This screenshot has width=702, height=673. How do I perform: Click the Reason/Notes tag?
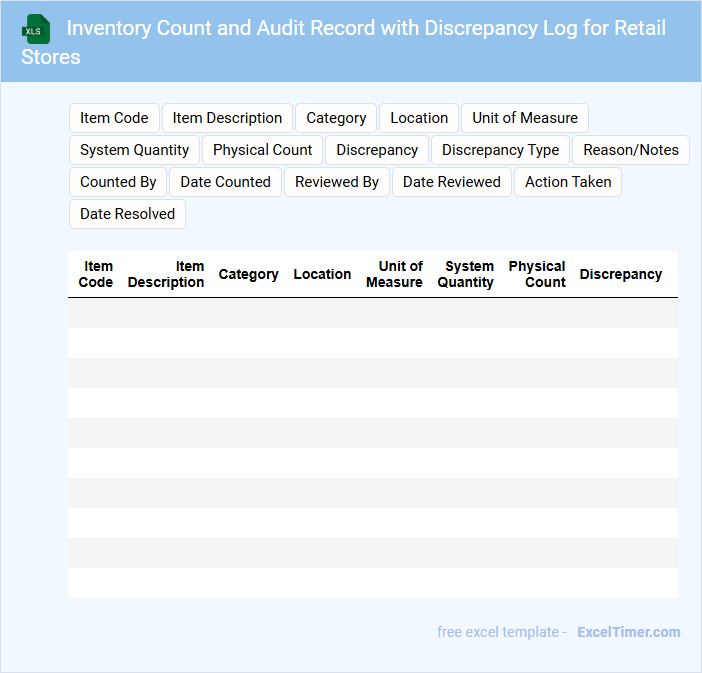click(630, 150)
